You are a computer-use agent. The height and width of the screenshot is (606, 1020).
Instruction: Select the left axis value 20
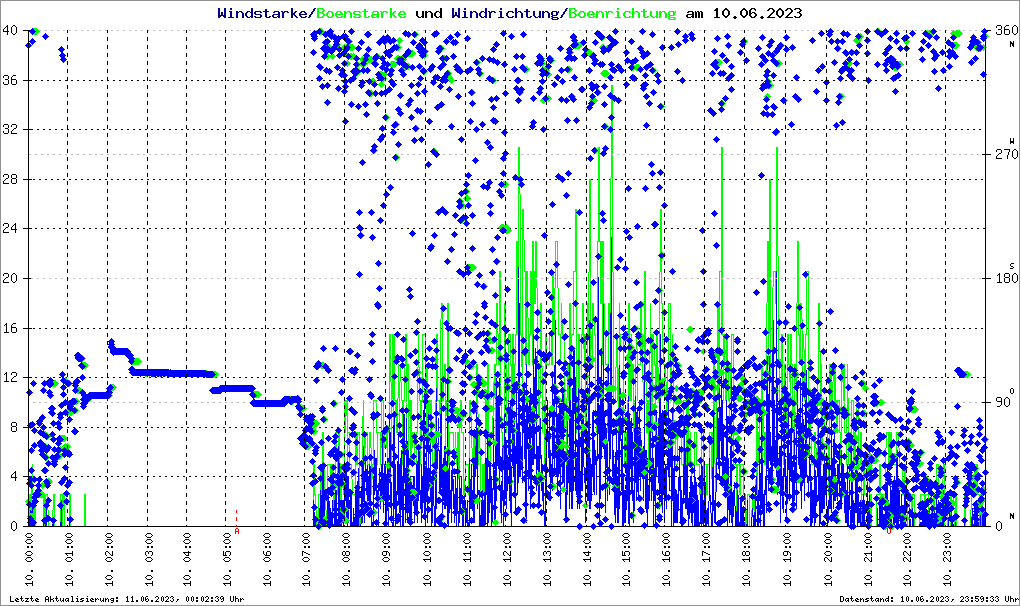click(10, 278)
